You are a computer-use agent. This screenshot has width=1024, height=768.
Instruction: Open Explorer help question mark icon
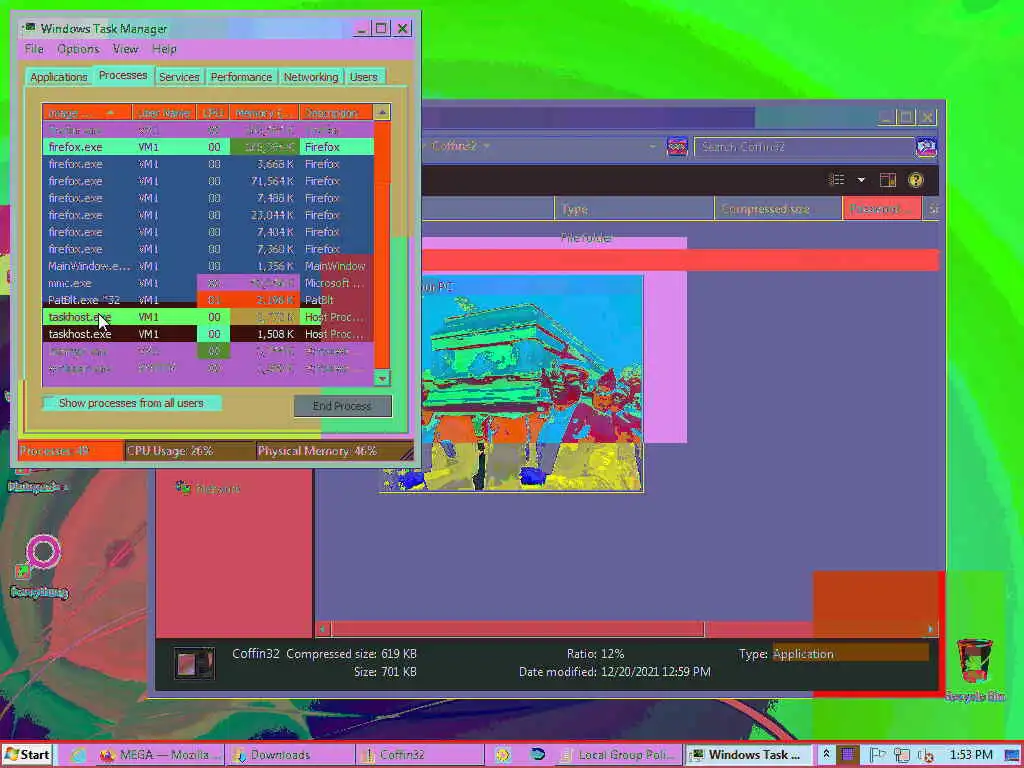point(916,180)
